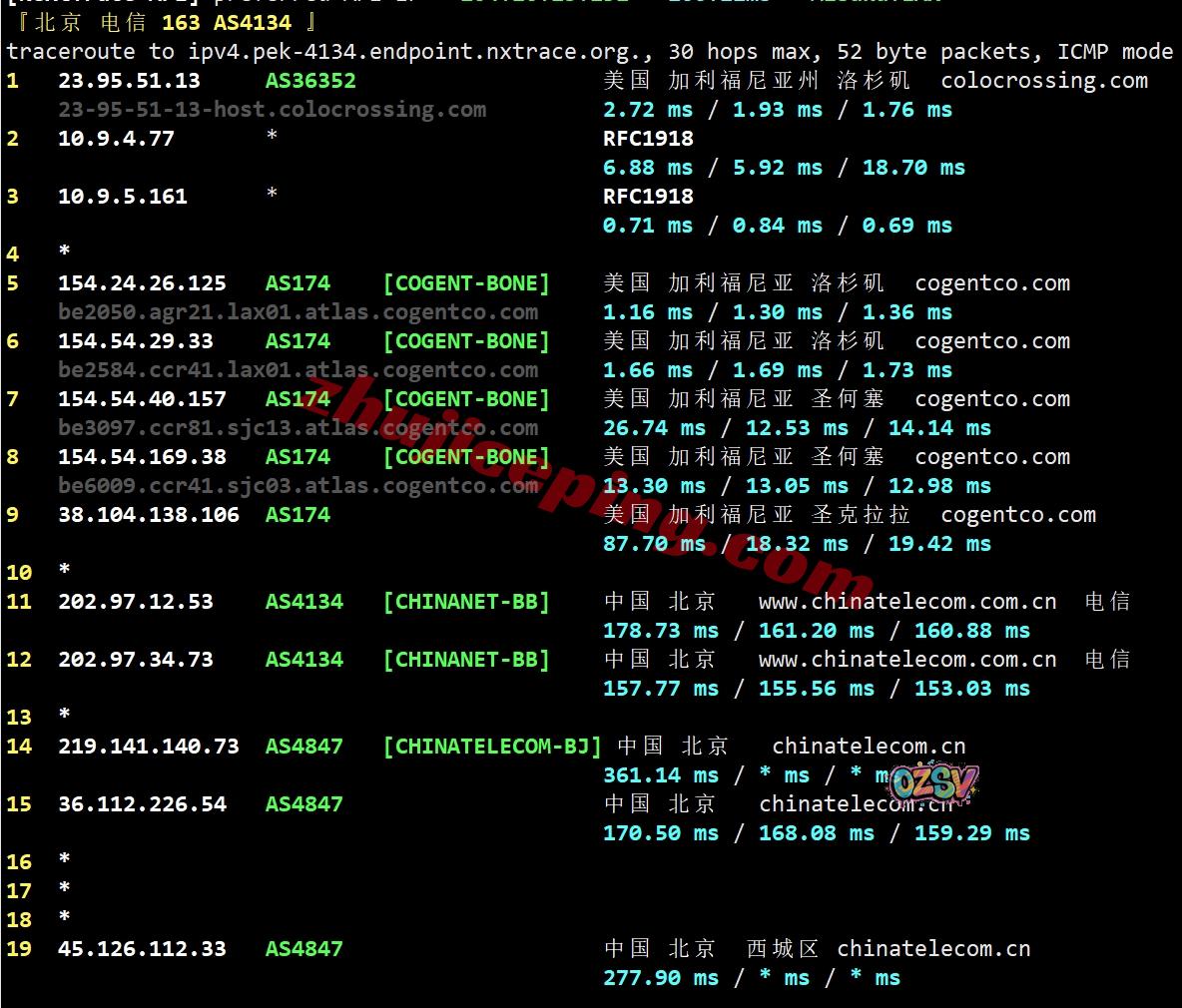
Task: Click the CHINATELECOM-BJ tag on hop 14
Action: (492, 747)
